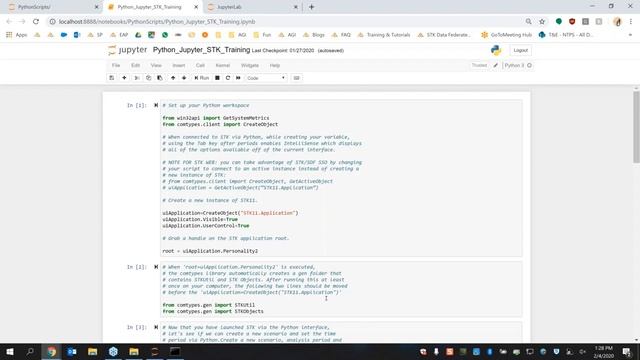Restart the kernel with the circular arrow
The image size is (640, 360).
228,78
